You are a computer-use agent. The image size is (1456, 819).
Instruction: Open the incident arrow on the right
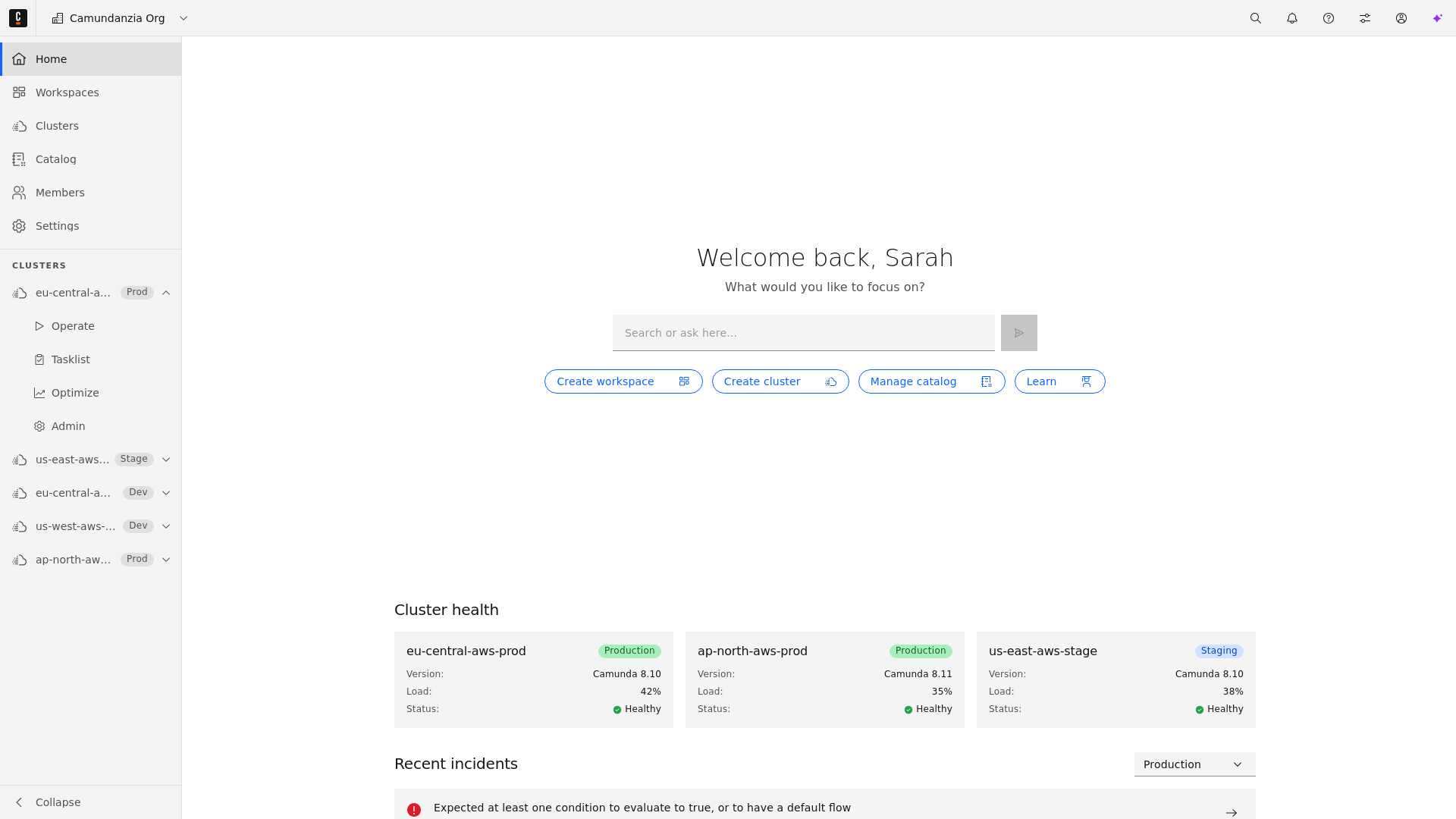[1232, 812]
